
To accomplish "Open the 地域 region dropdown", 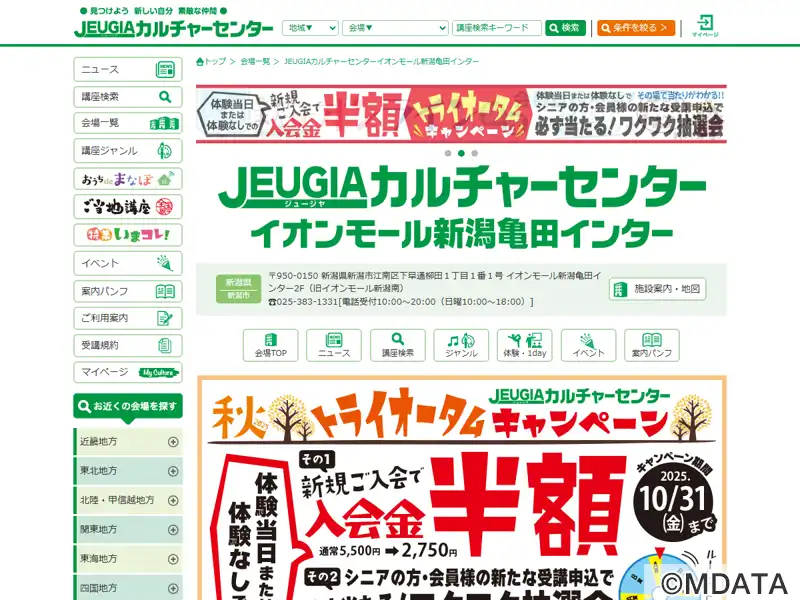I will pos(310,28).
